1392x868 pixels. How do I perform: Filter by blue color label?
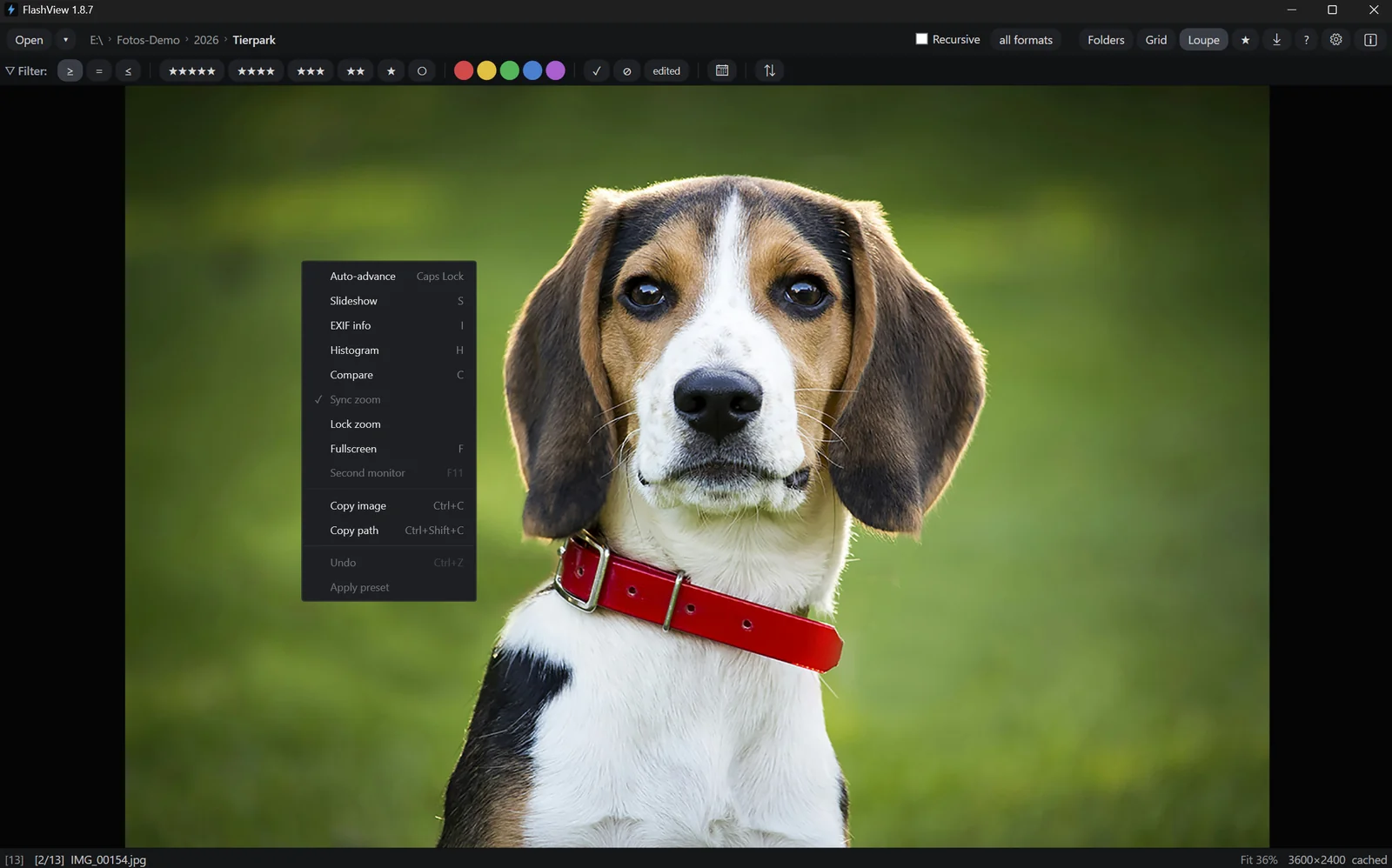coord(532,71)
